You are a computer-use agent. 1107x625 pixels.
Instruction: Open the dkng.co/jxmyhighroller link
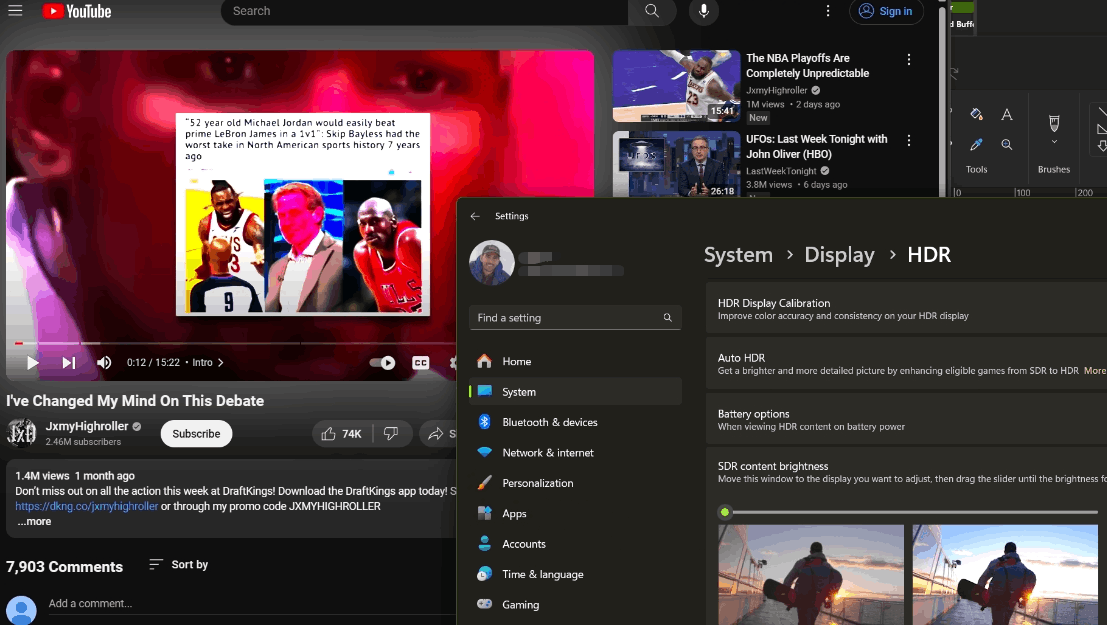point(86,506)
